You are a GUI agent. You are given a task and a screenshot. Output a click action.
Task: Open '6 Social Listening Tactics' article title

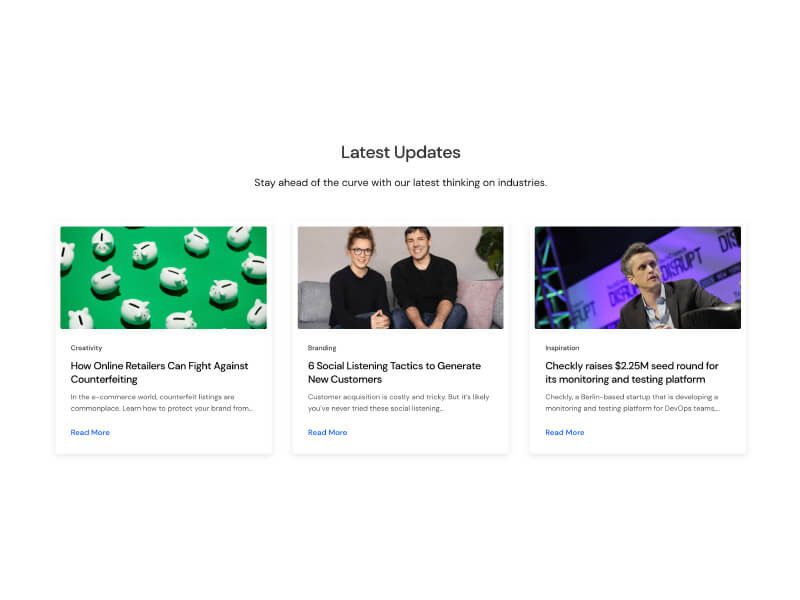394,372
